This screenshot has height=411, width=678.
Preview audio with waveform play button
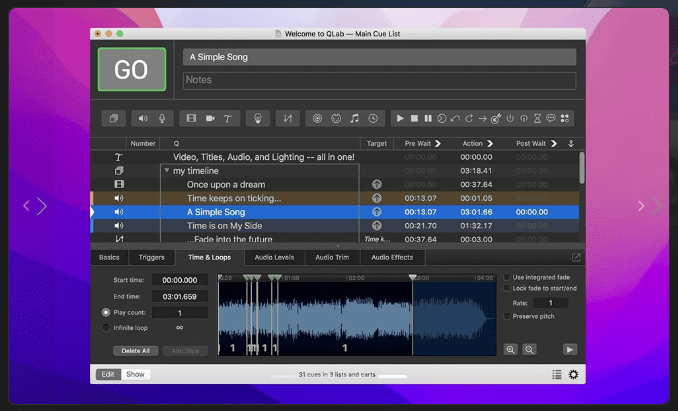pos(570,350)
